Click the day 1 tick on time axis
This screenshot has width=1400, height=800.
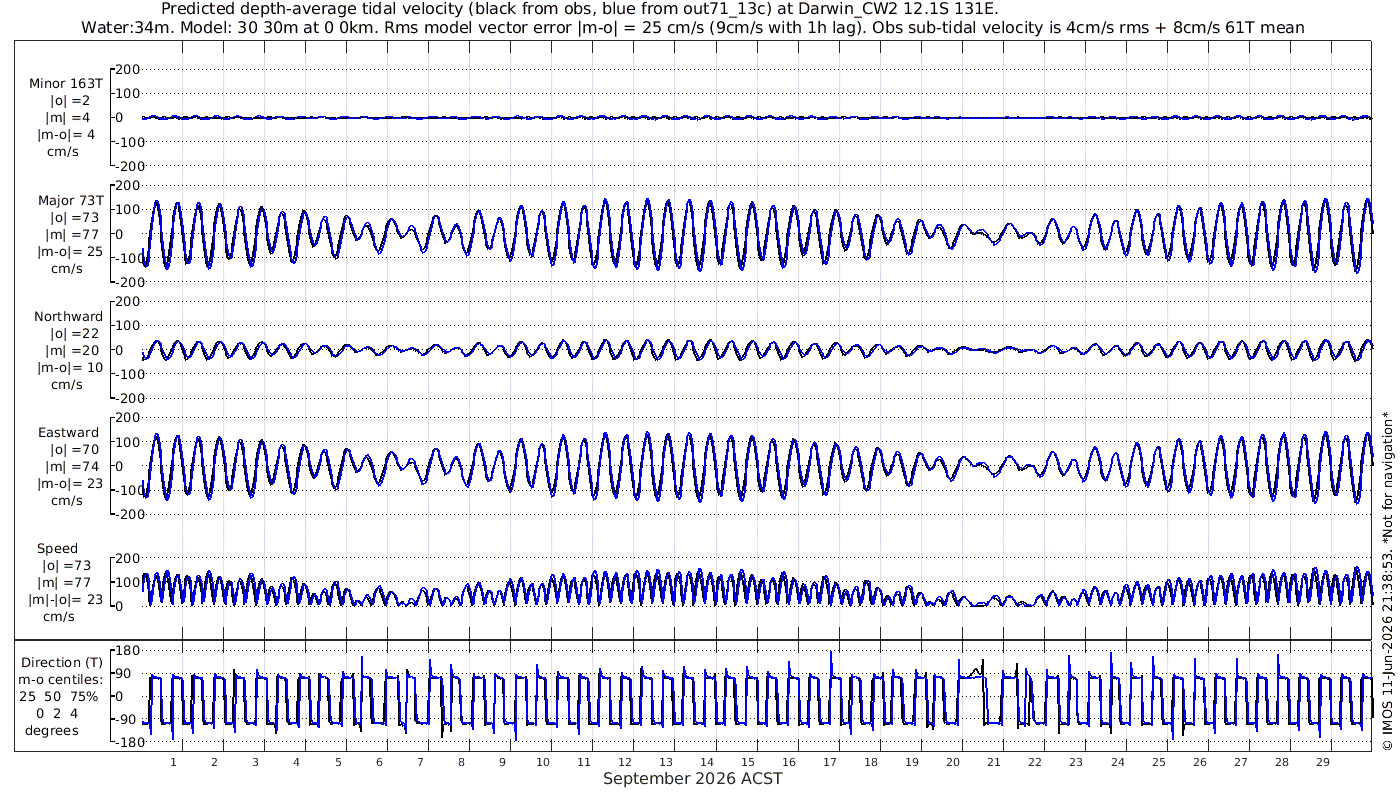(173, 762)
